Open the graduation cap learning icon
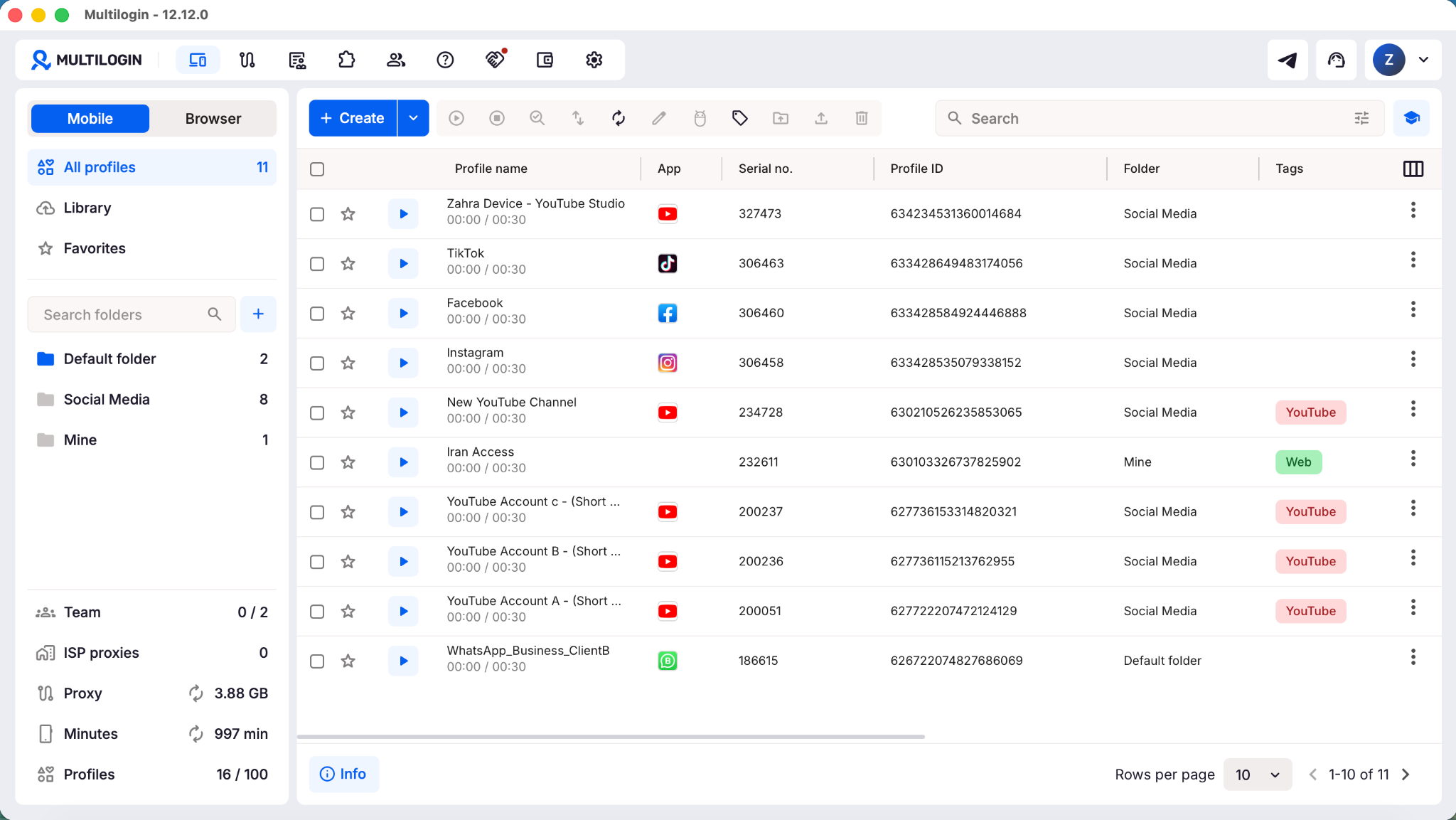1456x820 pixels. 1412,118
